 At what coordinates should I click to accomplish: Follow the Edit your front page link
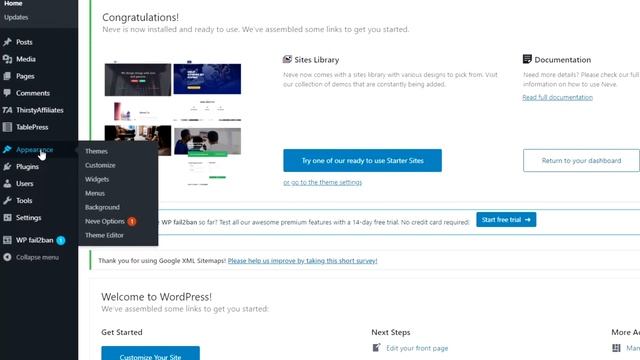(x=417, y=348)
